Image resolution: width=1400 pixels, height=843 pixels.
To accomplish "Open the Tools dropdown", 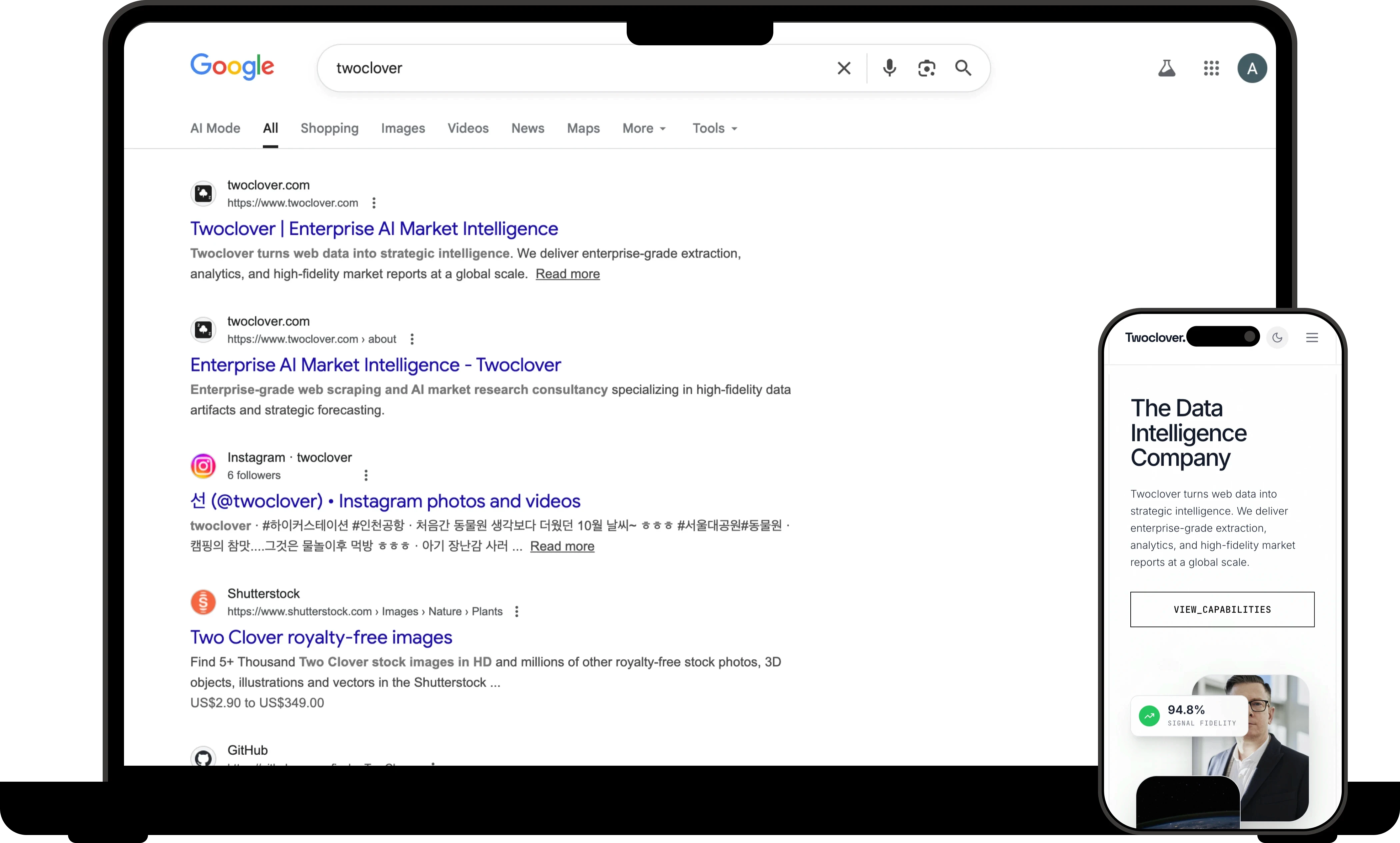I will (714, 128).
